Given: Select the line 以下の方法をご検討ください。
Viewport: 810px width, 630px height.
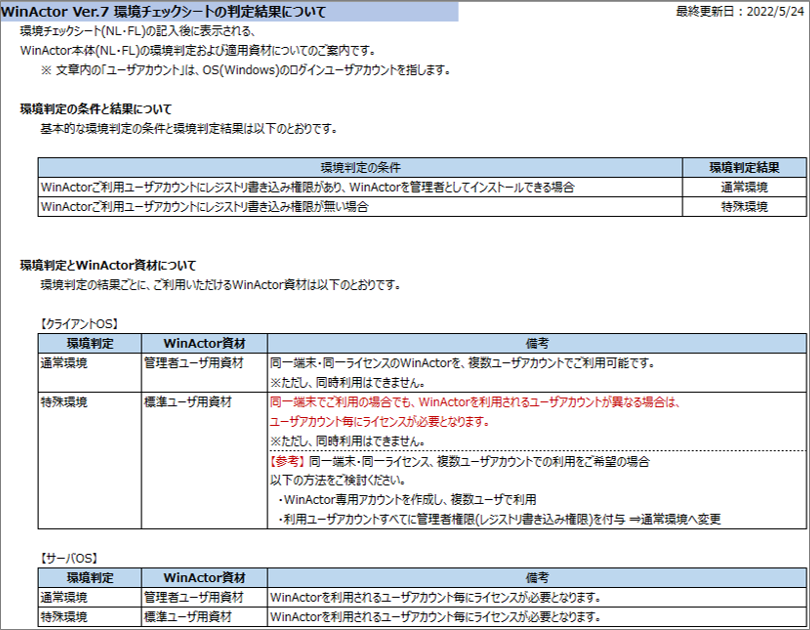Looking at the screenshot, I should 337,480.
